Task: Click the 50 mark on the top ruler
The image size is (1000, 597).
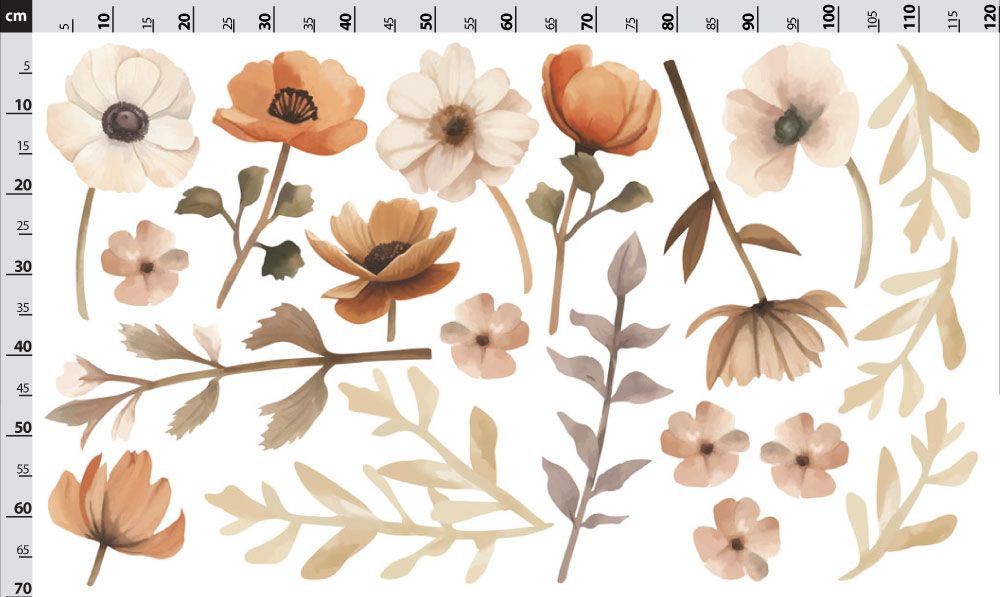Action: [x=426, y=20]
